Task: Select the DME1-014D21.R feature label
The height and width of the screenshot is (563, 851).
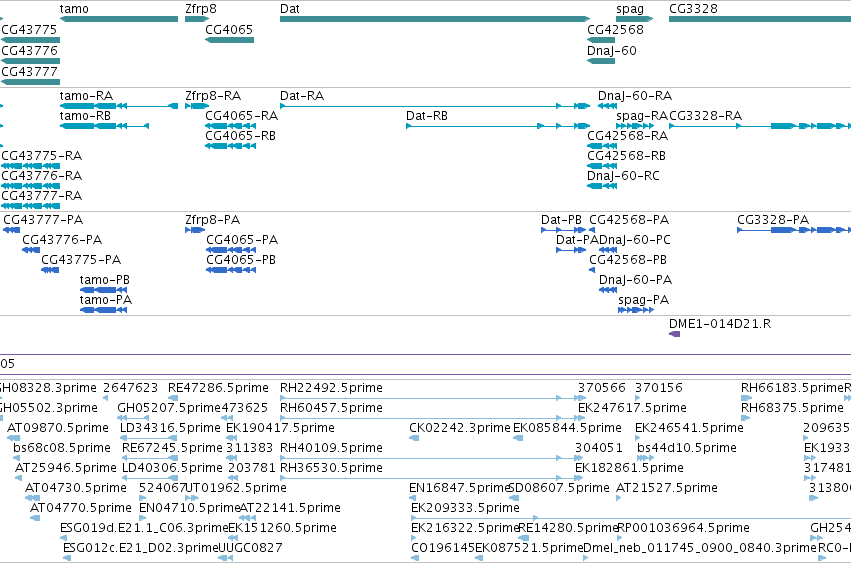Action: [x=720, y=324]
